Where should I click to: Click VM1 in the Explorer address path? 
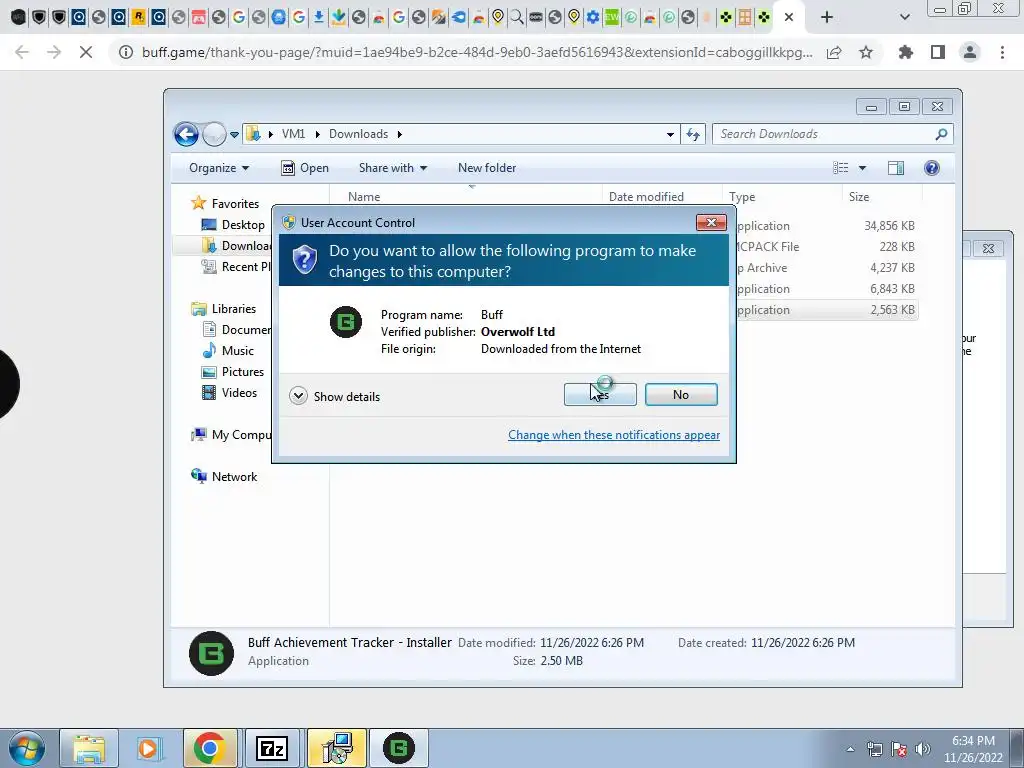[293, 134]
